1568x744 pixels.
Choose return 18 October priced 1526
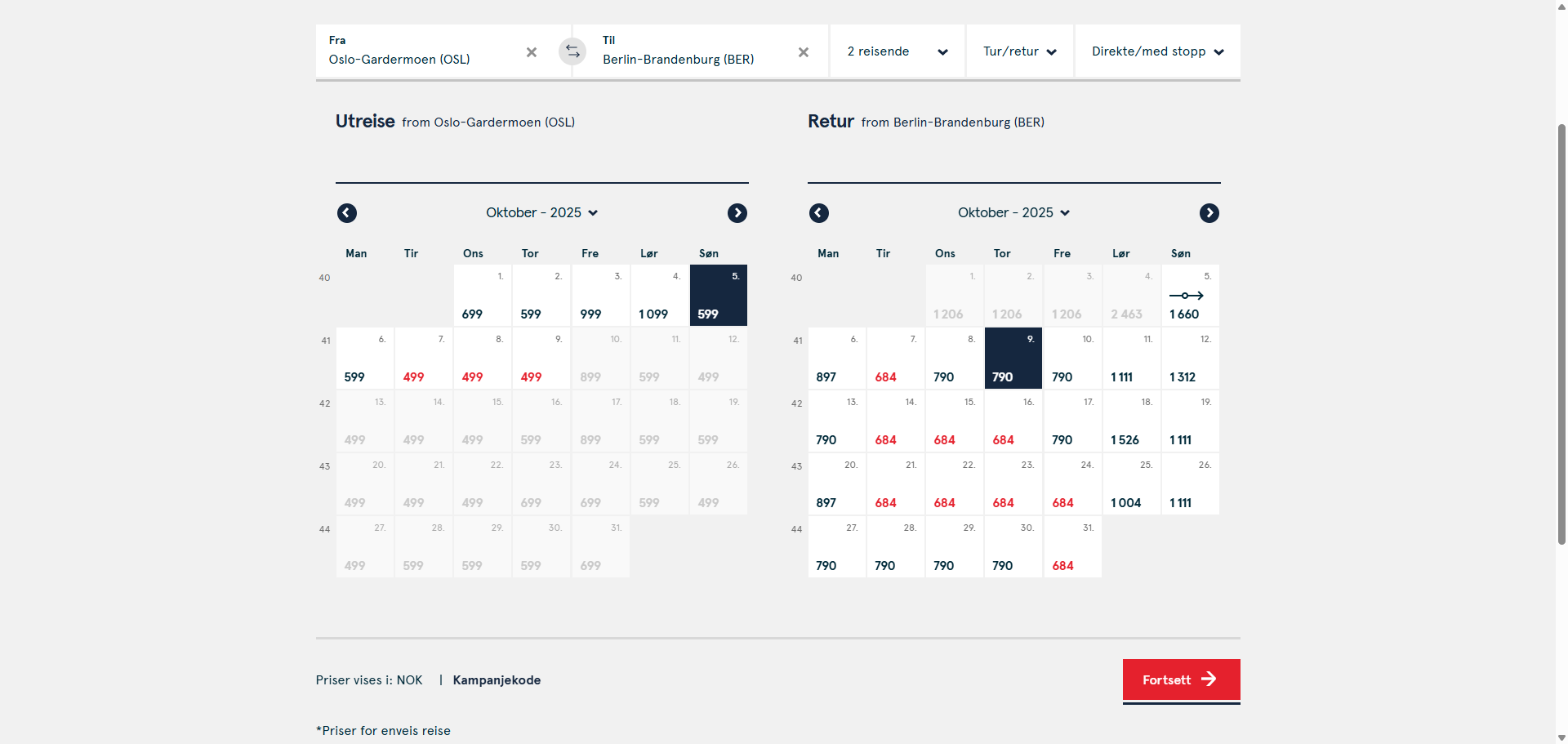pyautogui.click(x=1132, y=421)
